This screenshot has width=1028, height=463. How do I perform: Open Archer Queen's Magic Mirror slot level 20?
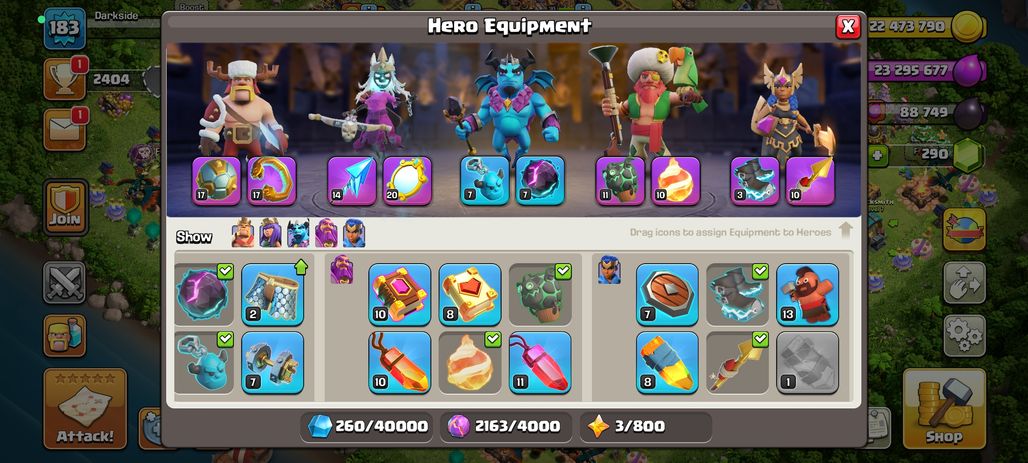click(x=407, y=181)
